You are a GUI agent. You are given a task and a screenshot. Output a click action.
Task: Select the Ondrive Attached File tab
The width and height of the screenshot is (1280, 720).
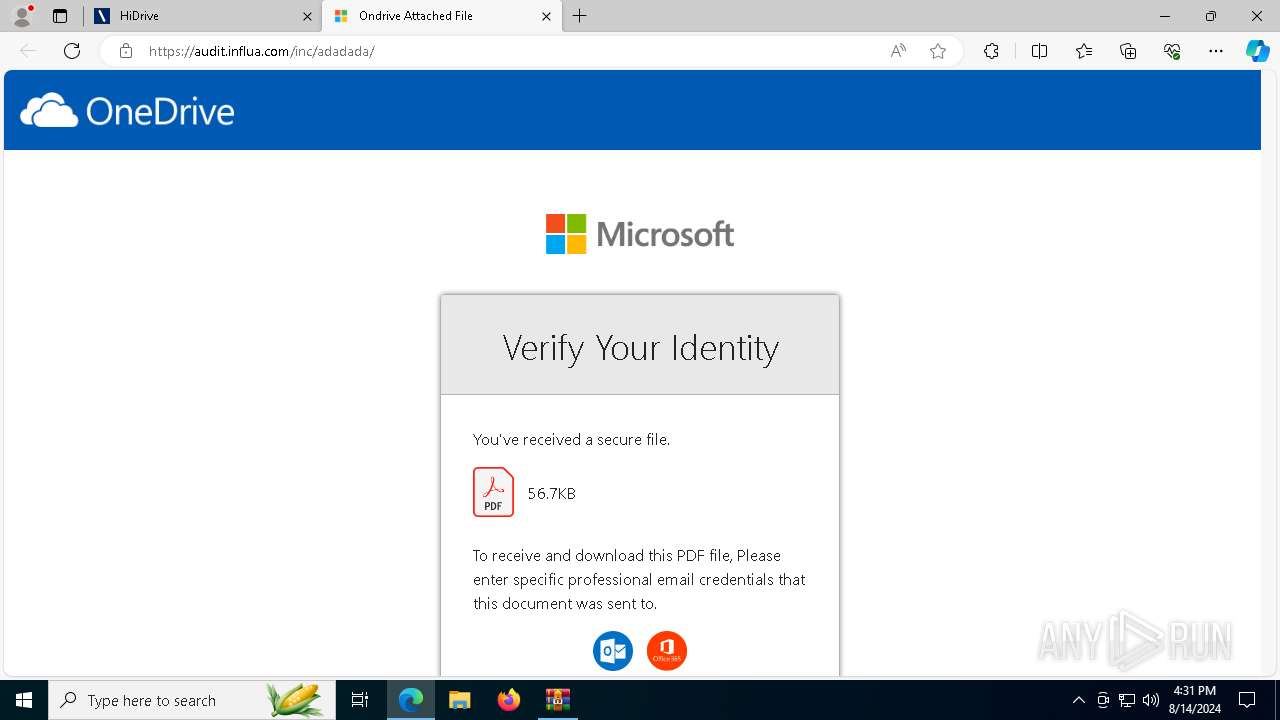click(x=441, y=16)
